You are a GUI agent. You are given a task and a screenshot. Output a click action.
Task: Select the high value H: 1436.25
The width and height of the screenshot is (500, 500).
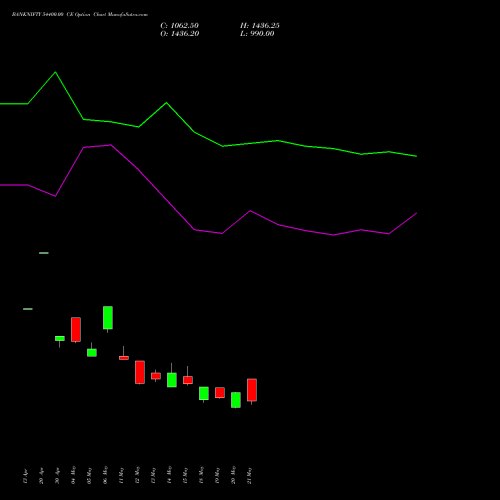coord(260,26)
